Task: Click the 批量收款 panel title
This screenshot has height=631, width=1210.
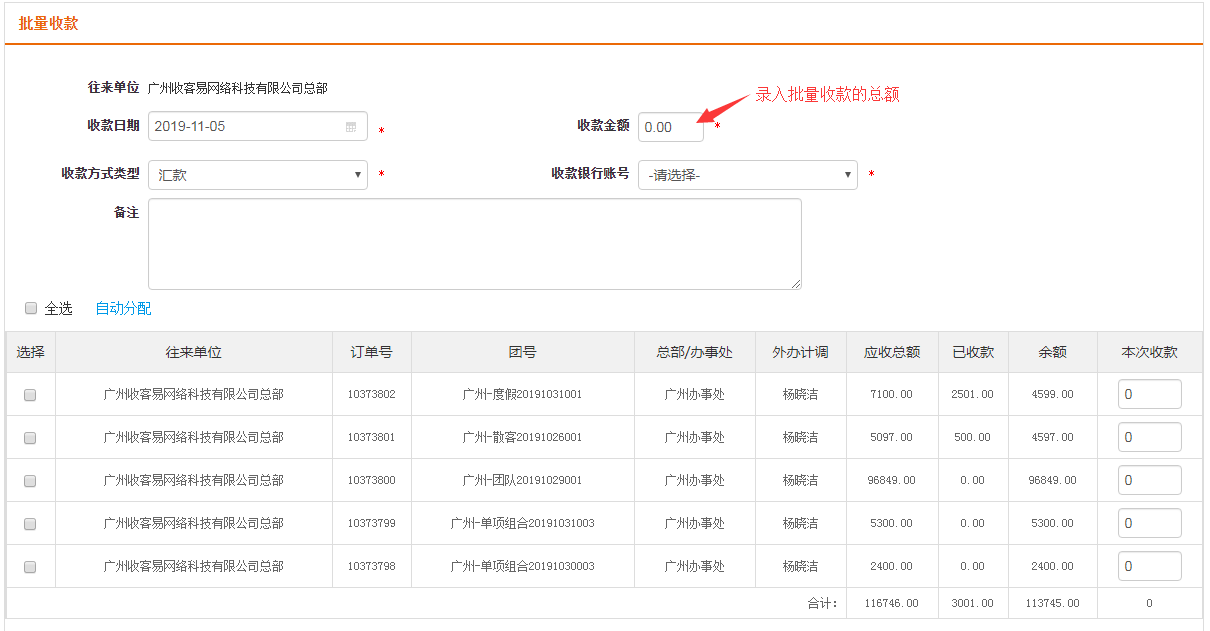Action: pos(48,23)
